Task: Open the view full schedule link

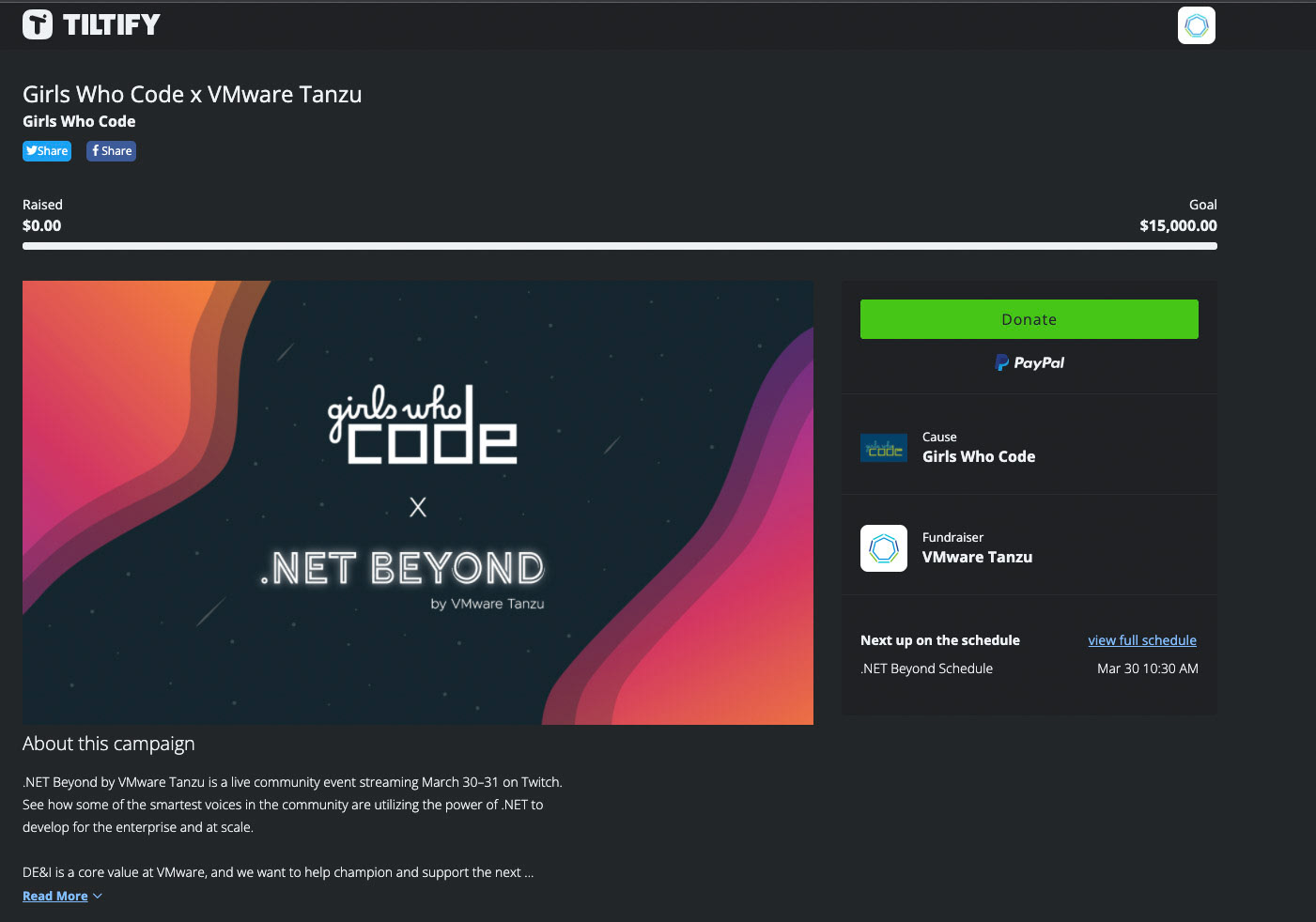Action: 1142,640
